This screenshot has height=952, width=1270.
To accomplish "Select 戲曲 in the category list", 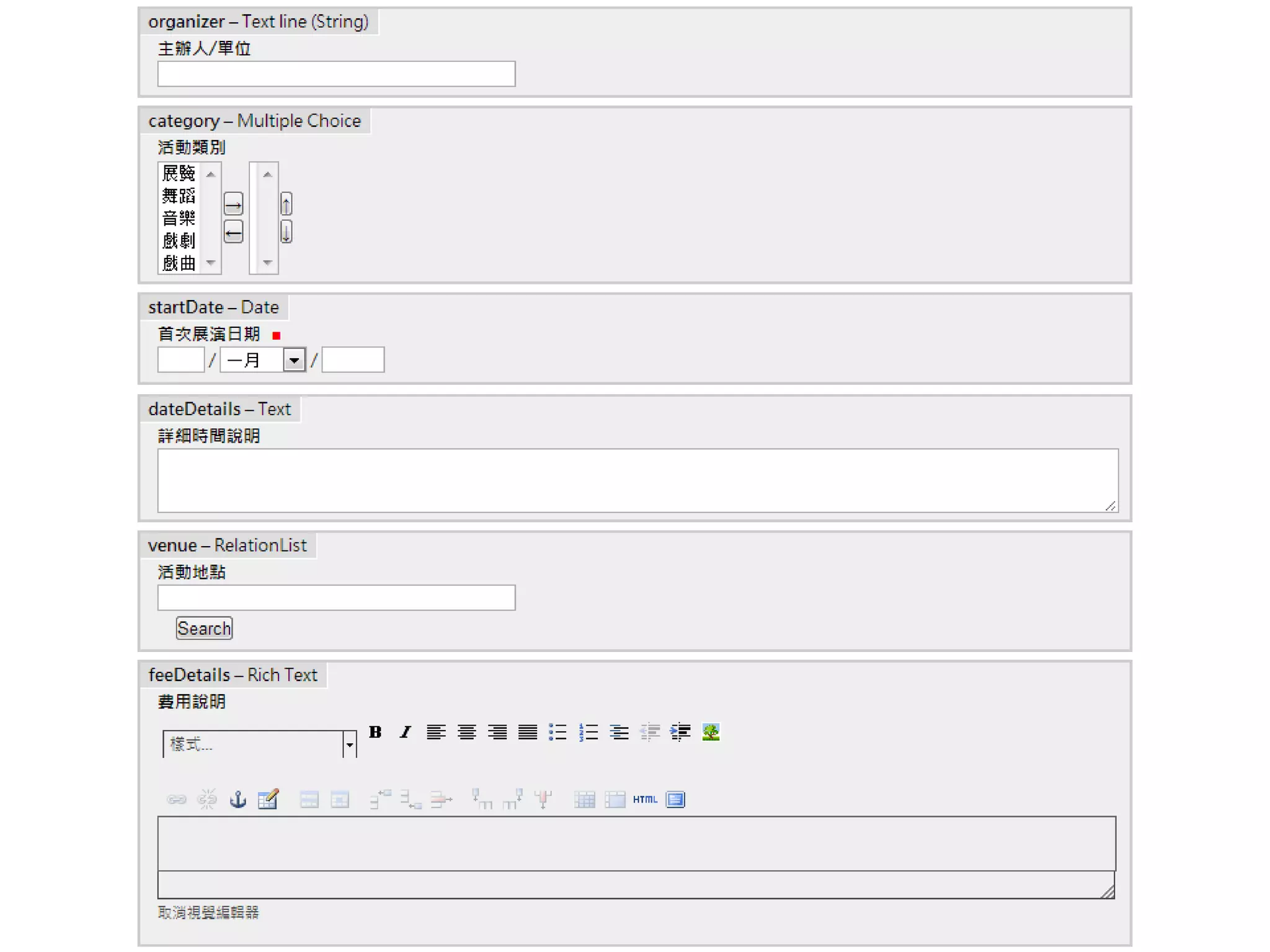I will pos(179,263).
